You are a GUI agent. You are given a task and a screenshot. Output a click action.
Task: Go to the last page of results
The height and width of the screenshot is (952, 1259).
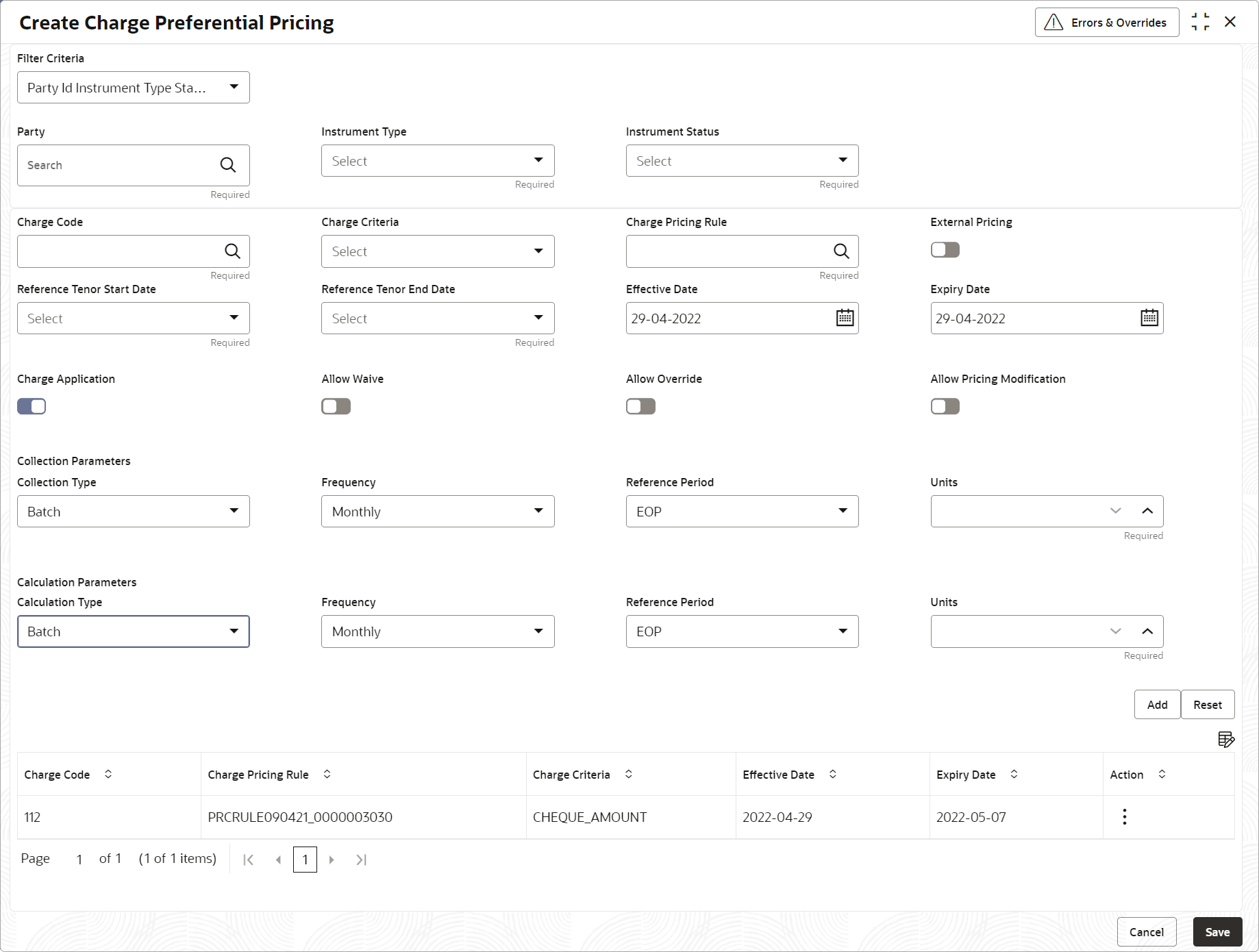coord(362,860)
